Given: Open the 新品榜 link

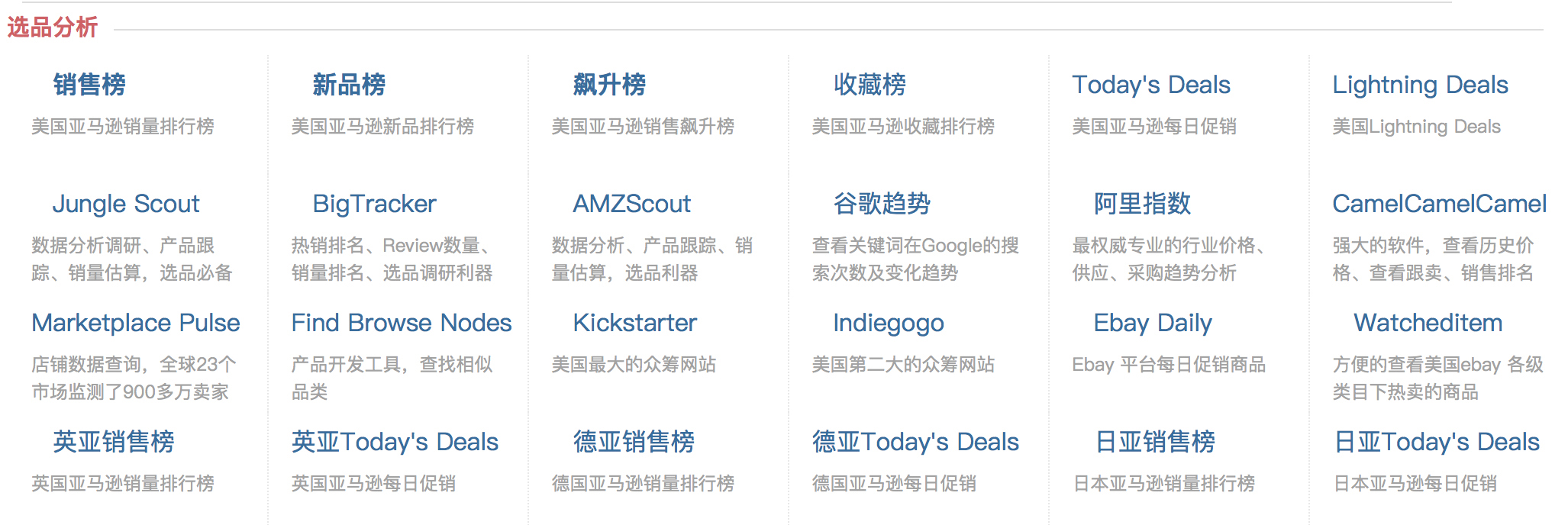Looking at the screenshot, I should [x=349, y=85].
